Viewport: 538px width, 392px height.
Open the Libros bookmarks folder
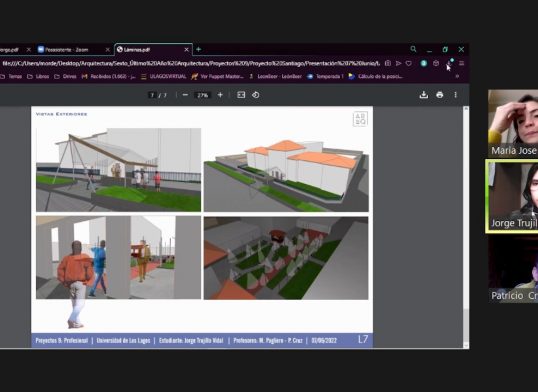tap(38, 77)
